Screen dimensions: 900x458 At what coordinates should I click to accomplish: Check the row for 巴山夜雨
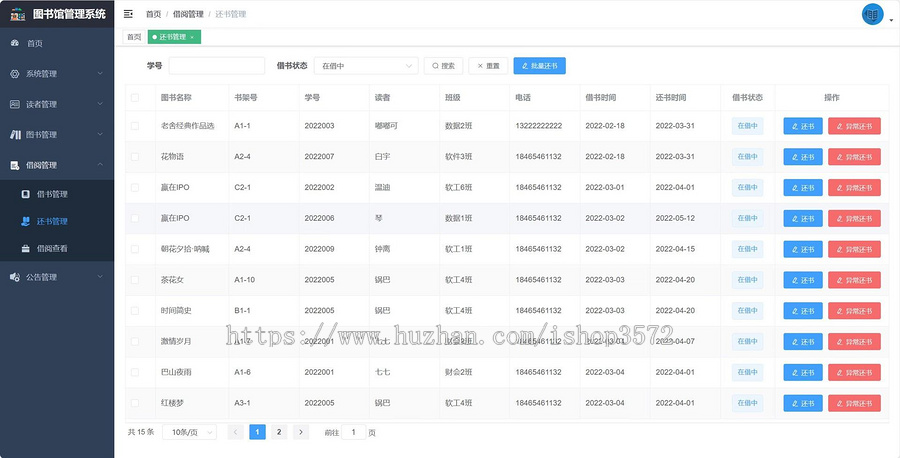pyautogui.click(x=135, y=372)
